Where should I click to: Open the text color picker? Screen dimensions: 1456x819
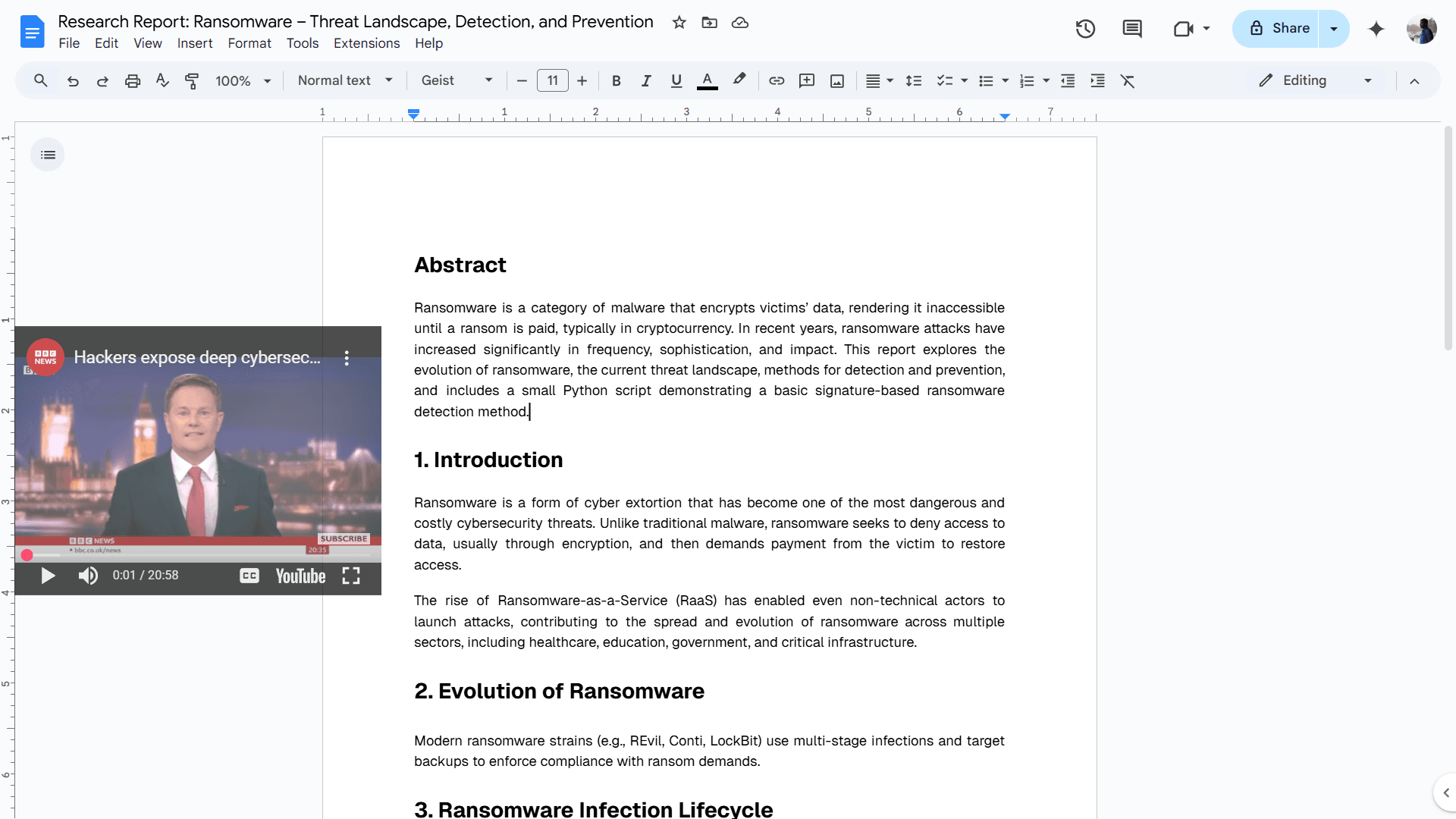707,81
